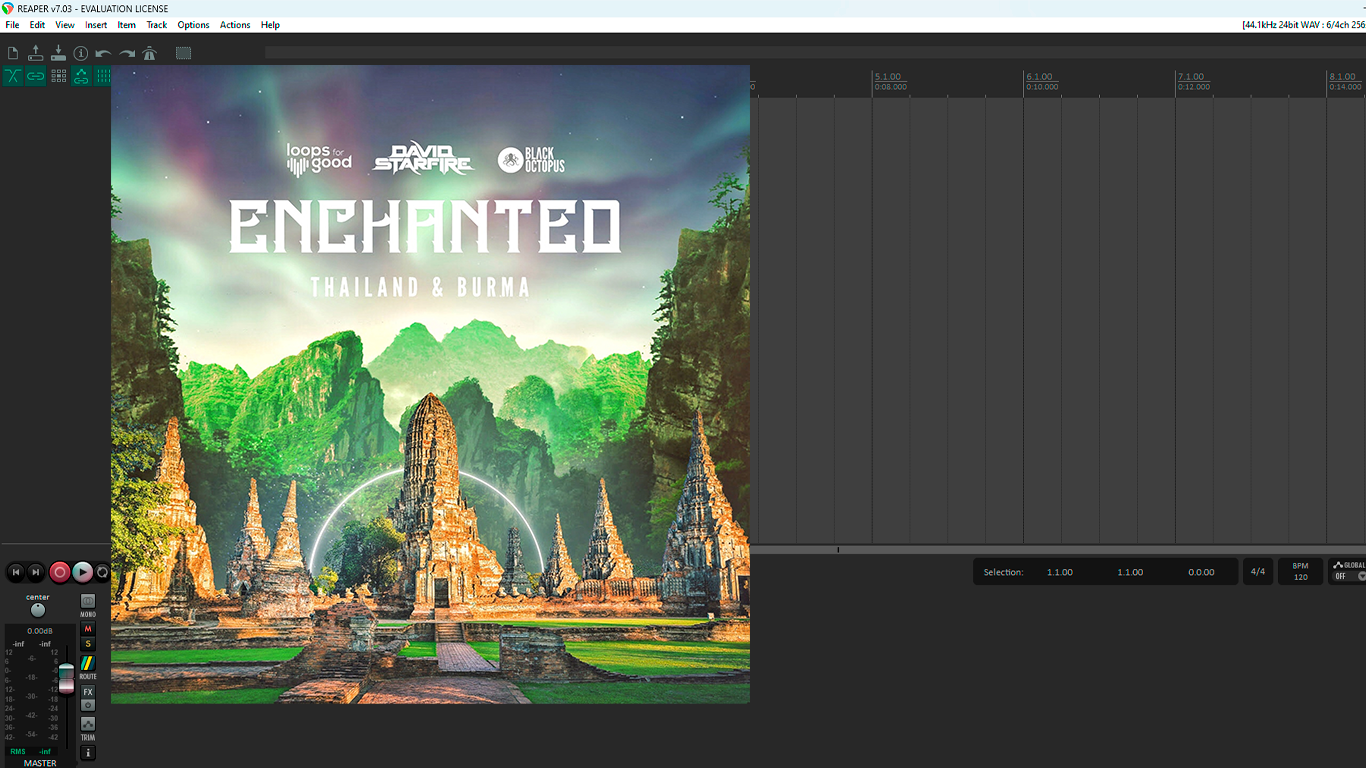Toggle master FX bypass power button
Screen dimensions: 1366x768
pyautogui.click(x=88, y=705)
